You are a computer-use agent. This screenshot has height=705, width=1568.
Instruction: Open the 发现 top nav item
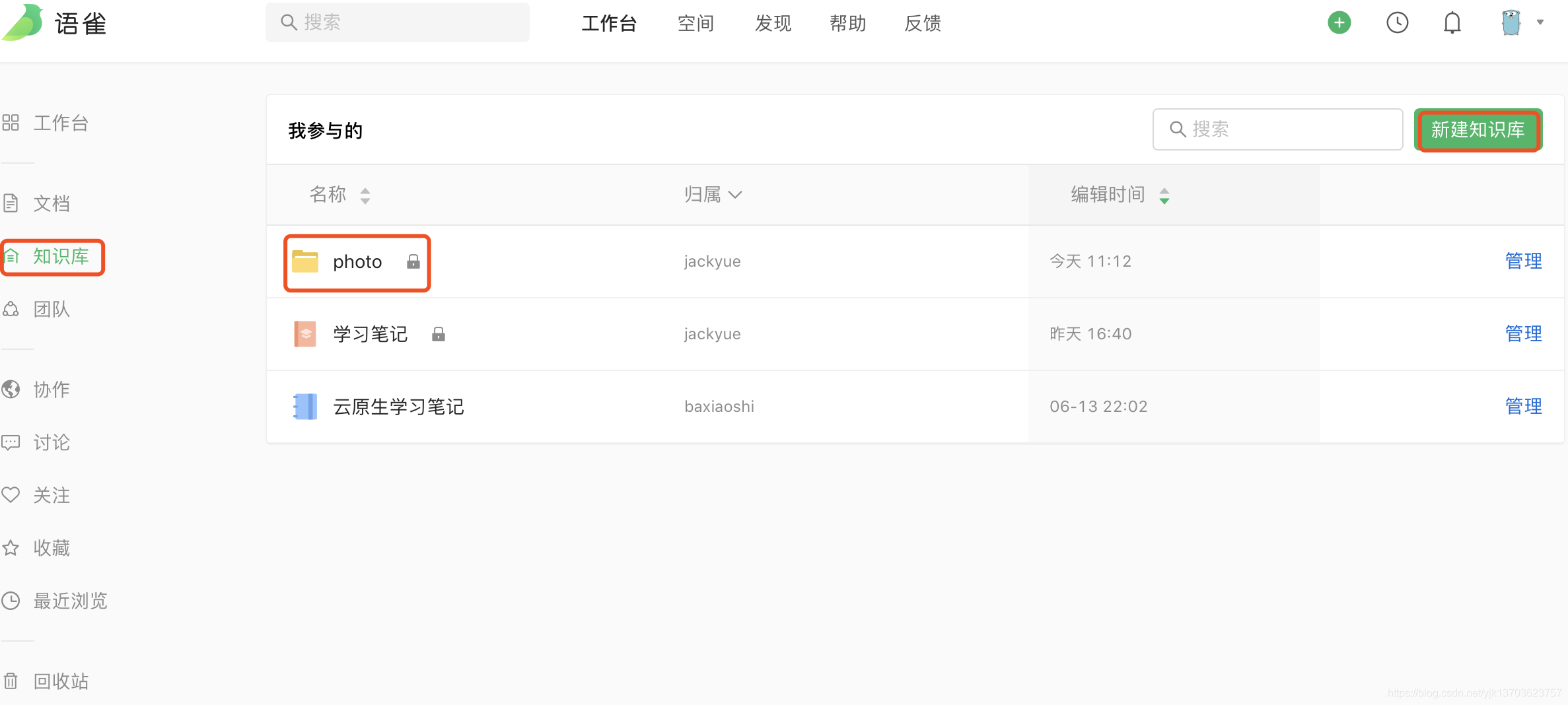click(x=773, y=24)
